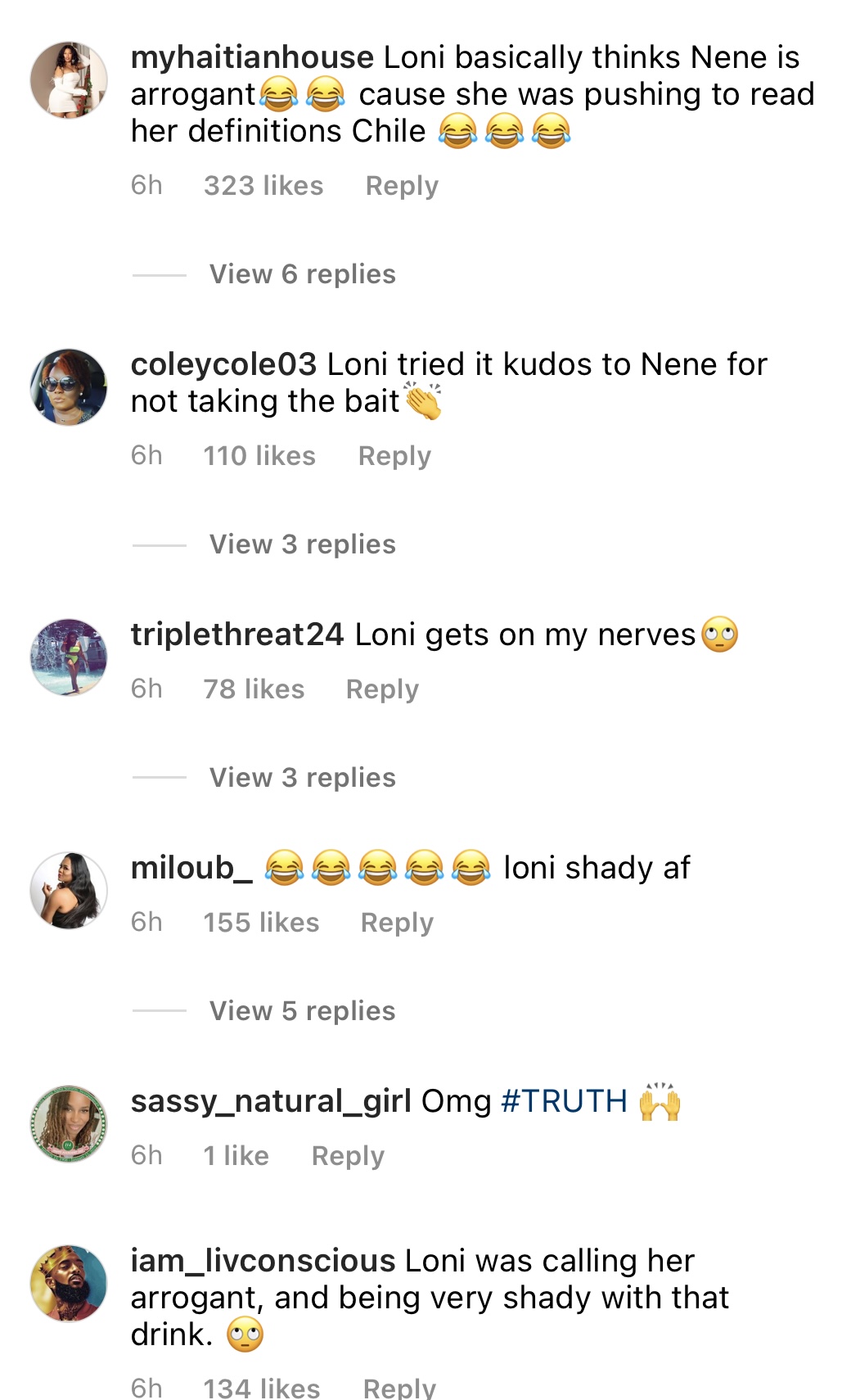Tap miloub_ profile avatar
Viewport: 860px width, 1400px height.
69,891
